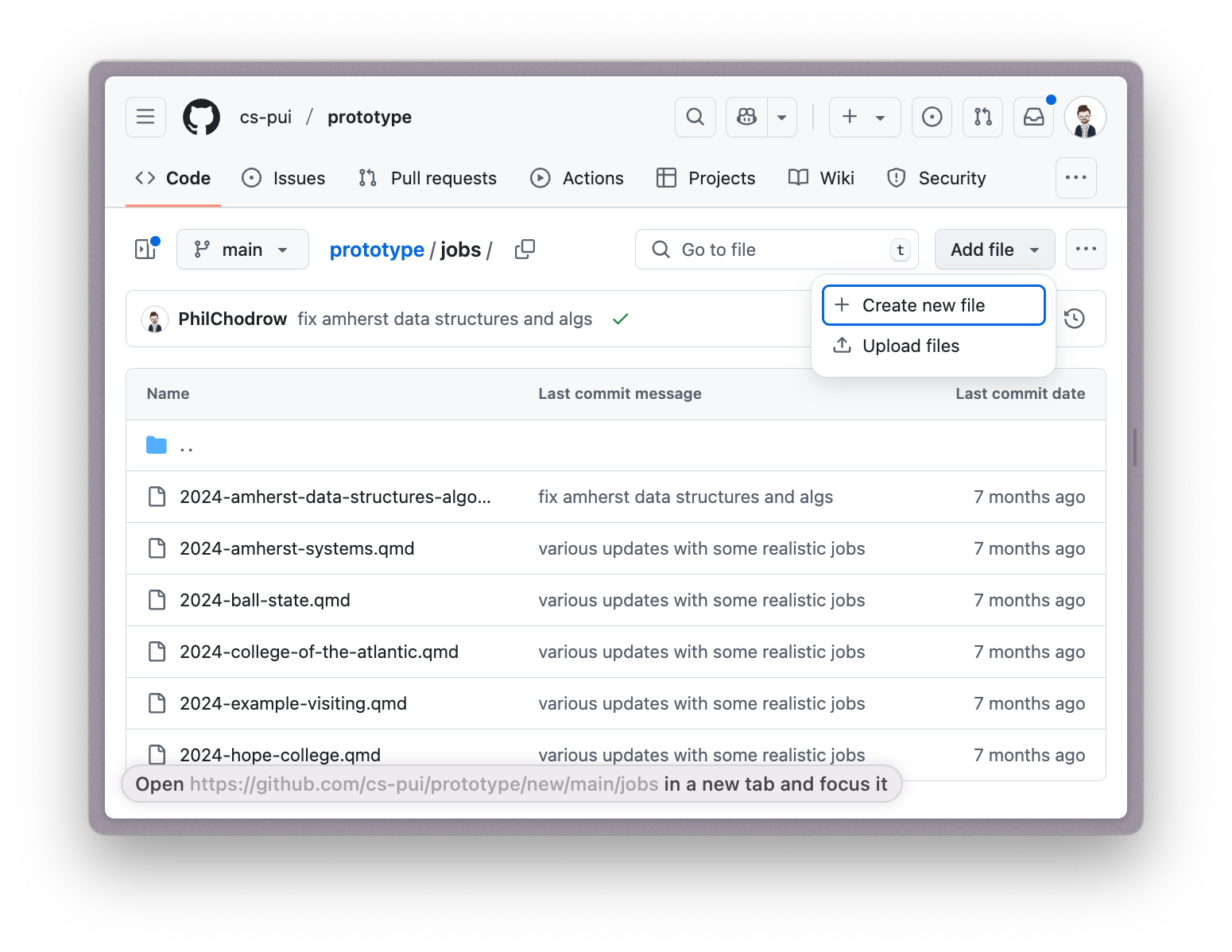Screen dimensions: 1232x952
Task: Switch to Pull requests tab
Action: [428, 178]
